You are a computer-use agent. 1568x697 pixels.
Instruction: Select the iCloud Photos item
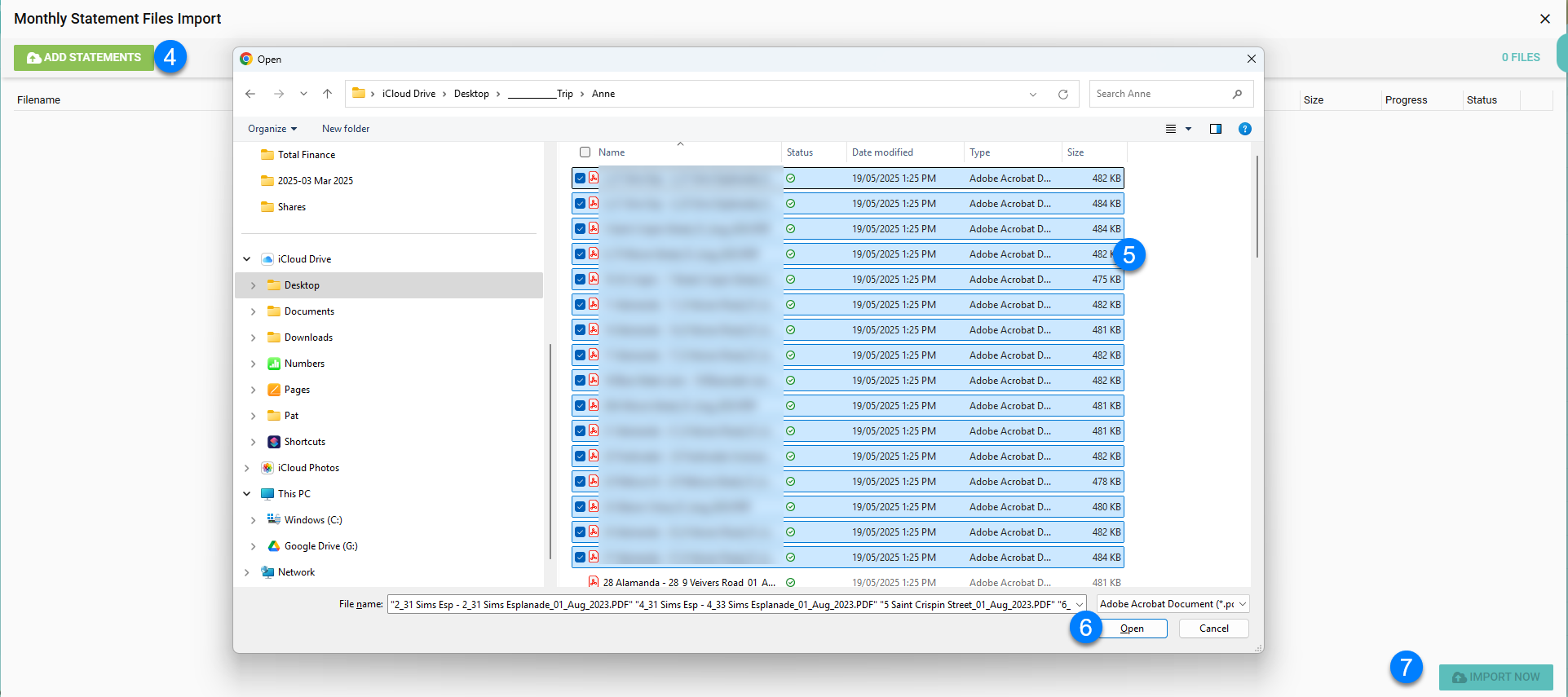[307, 468]
